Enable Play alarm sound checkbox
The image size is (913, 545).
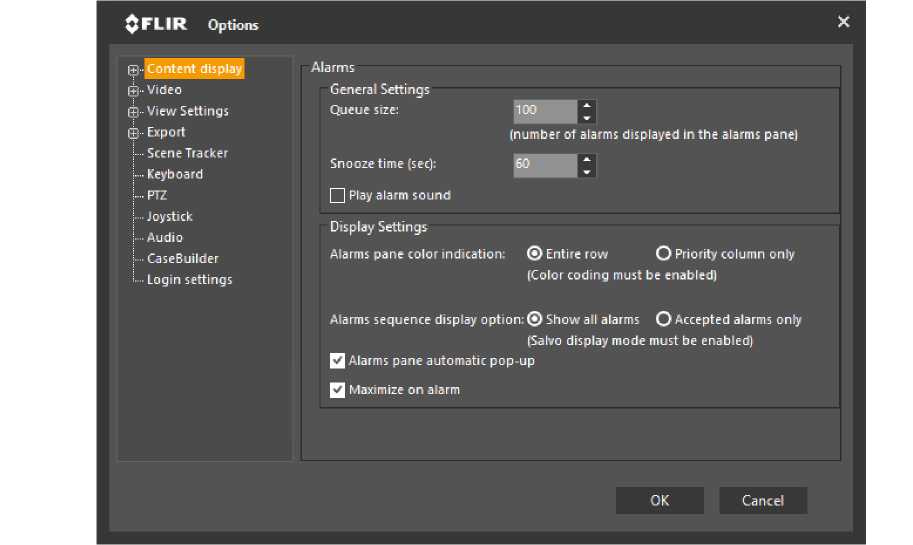coord(338,196)
